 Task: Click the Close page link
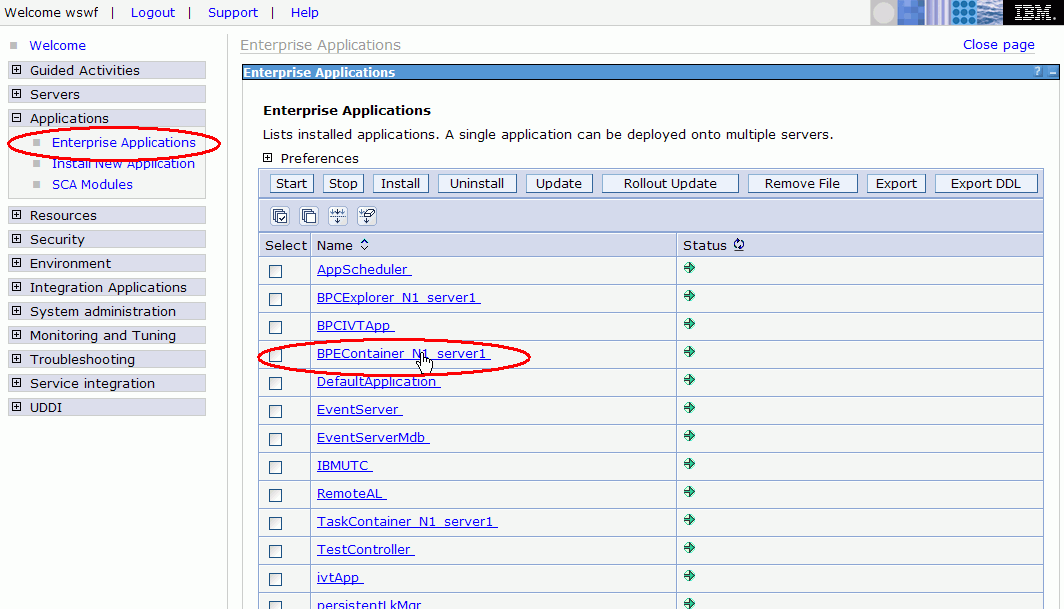(x=999, y=45)
